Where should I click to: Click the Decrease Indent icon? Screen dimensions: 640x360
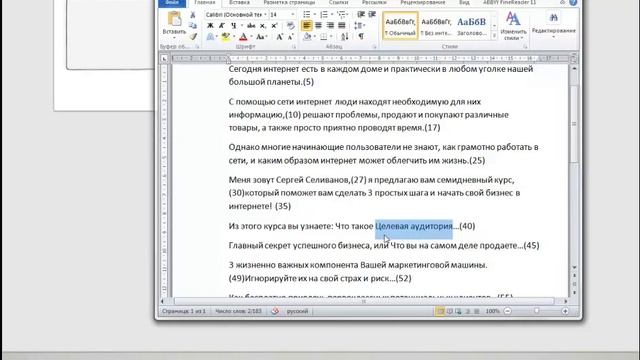[x=361, y=15]
